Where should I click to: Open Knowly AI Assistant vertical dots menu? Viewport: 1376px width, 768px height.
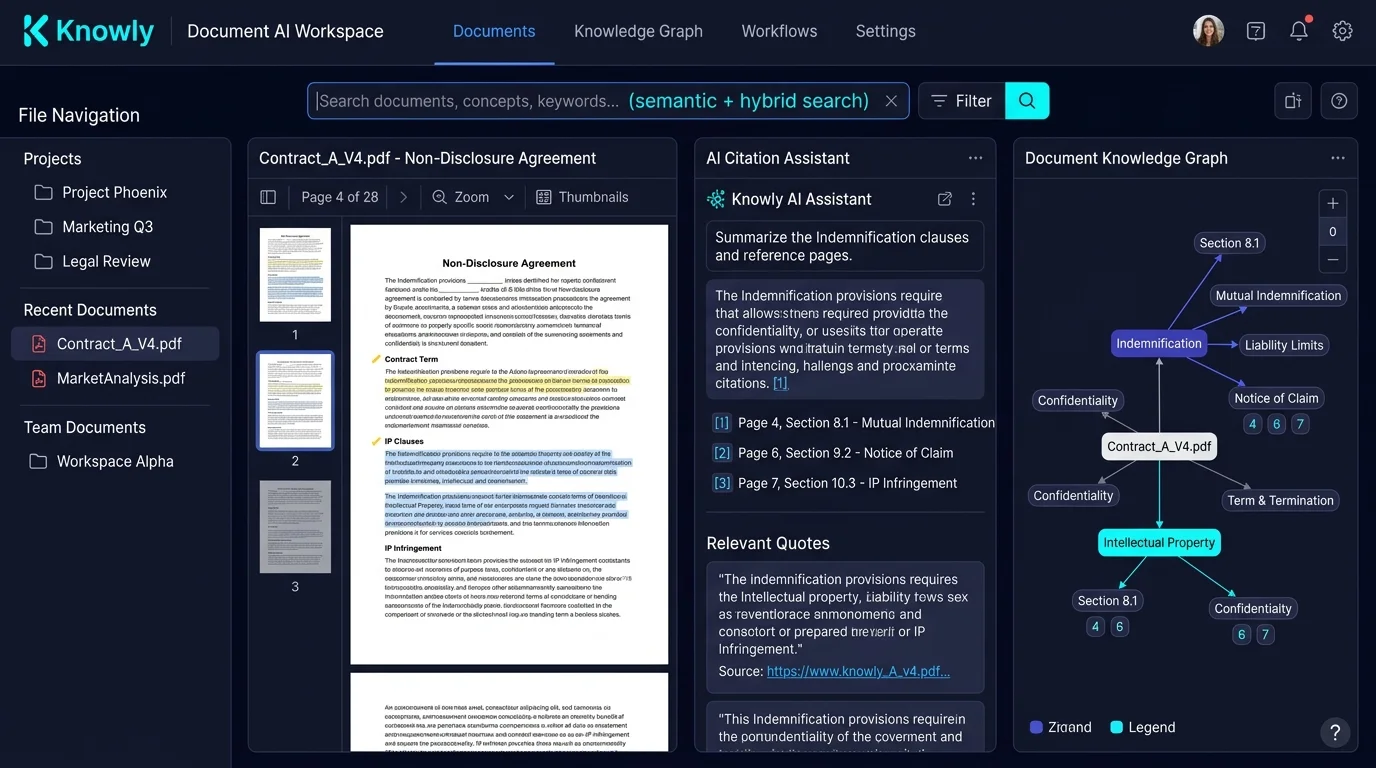(x=973, y=199)
